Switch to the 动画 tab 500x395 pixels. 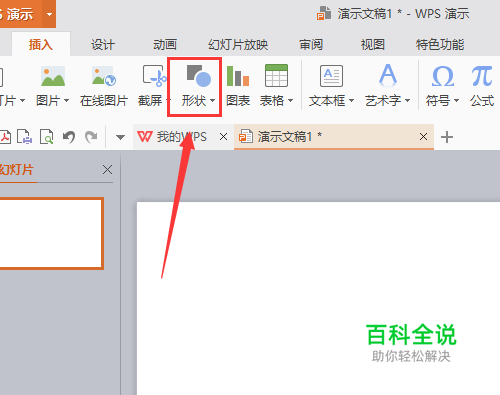coord(165,44)
